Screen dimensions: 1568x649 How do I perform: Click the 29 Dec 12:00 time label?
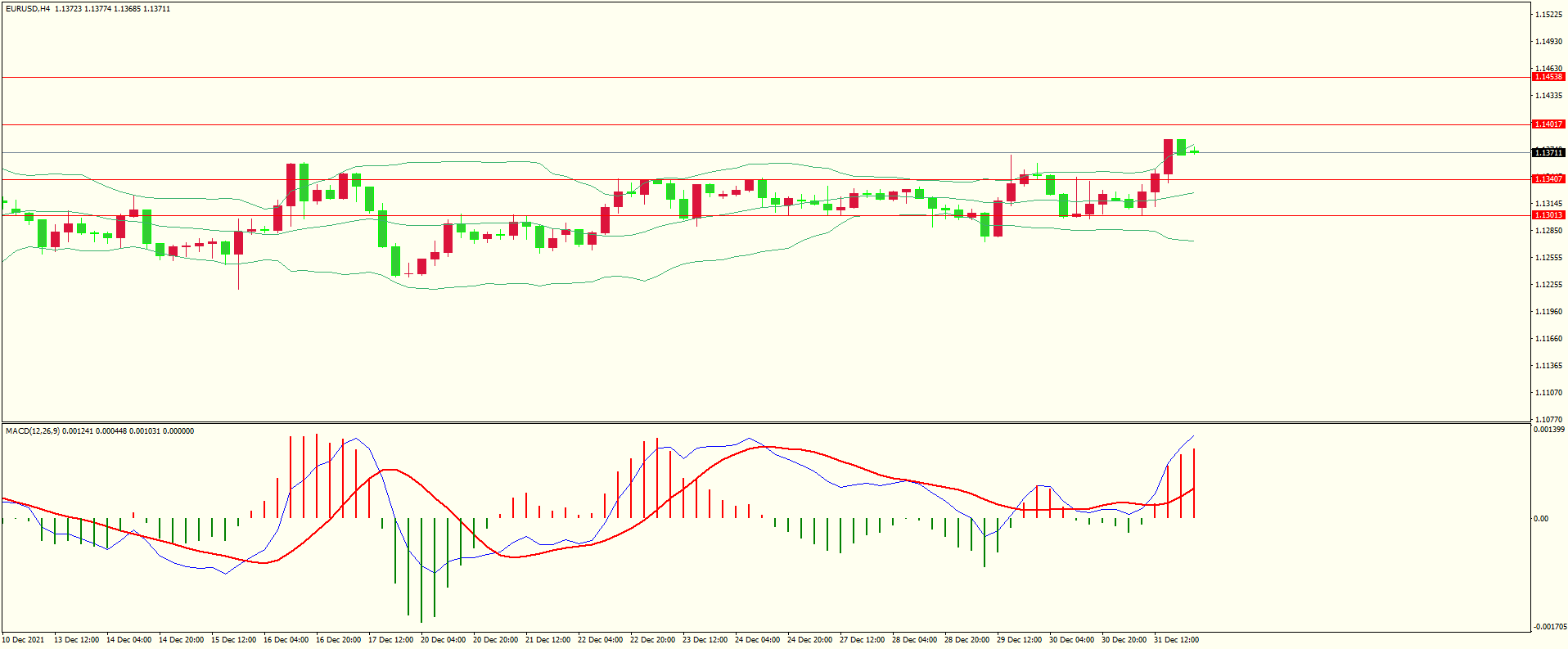tap(1019, 640)
